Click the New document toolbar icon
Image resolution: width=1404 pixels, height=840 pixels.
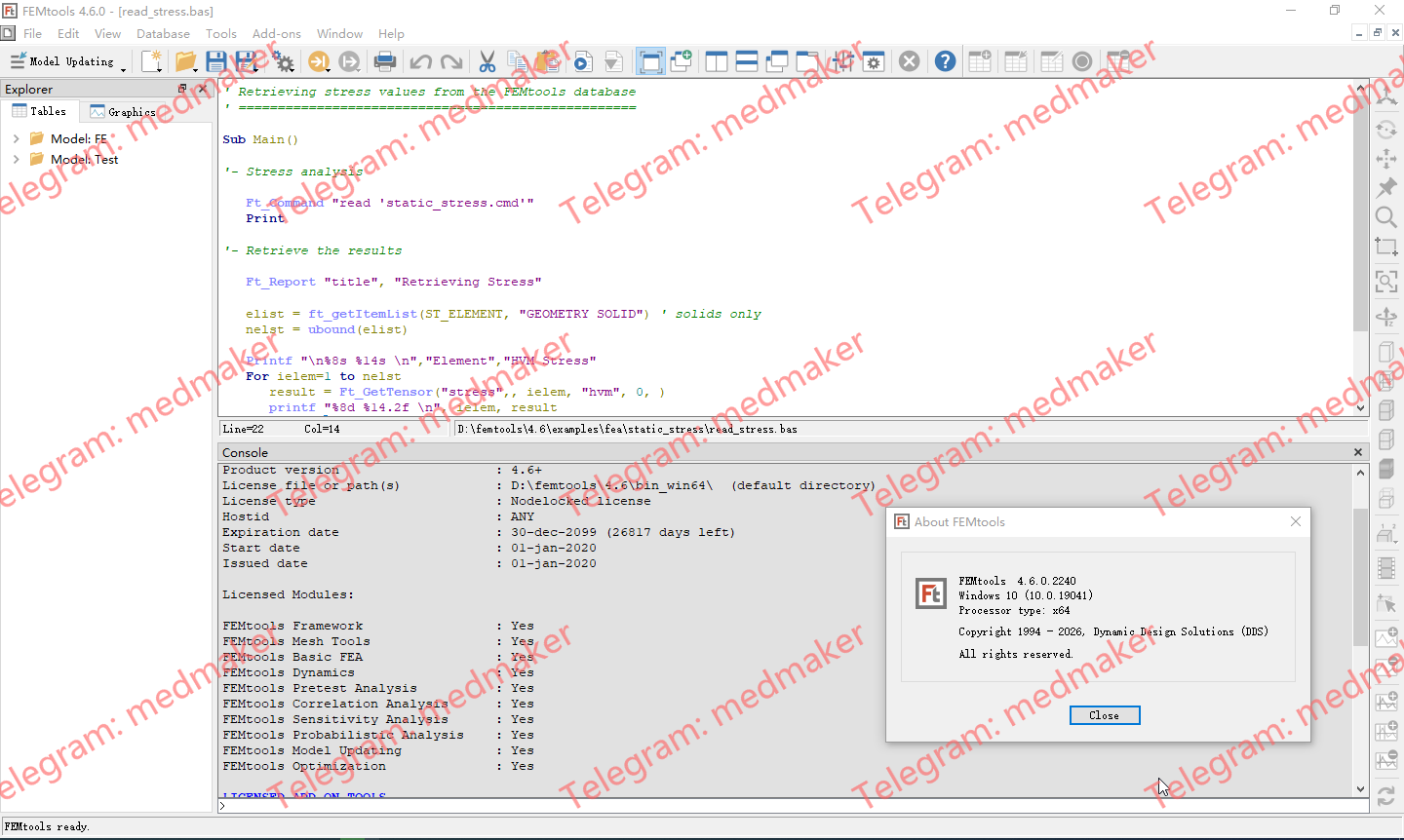pyautogui.click(x=150, y=61)
